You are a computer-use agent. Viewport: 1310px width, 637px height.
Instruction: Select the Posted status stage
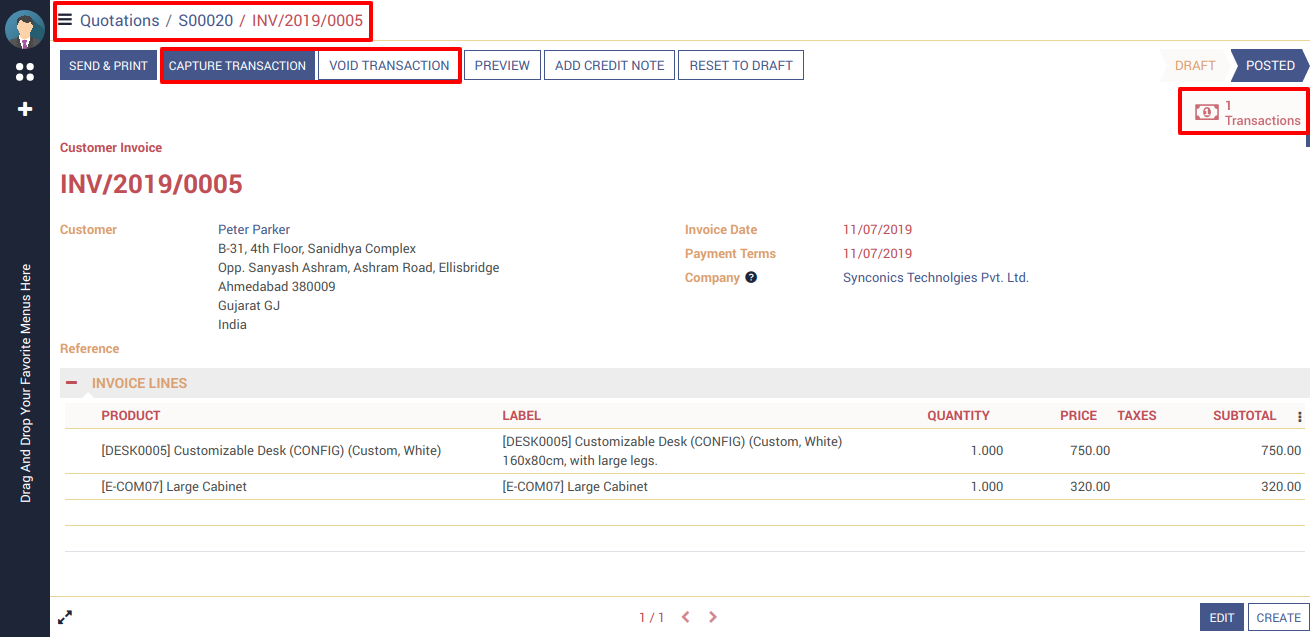1270,65
